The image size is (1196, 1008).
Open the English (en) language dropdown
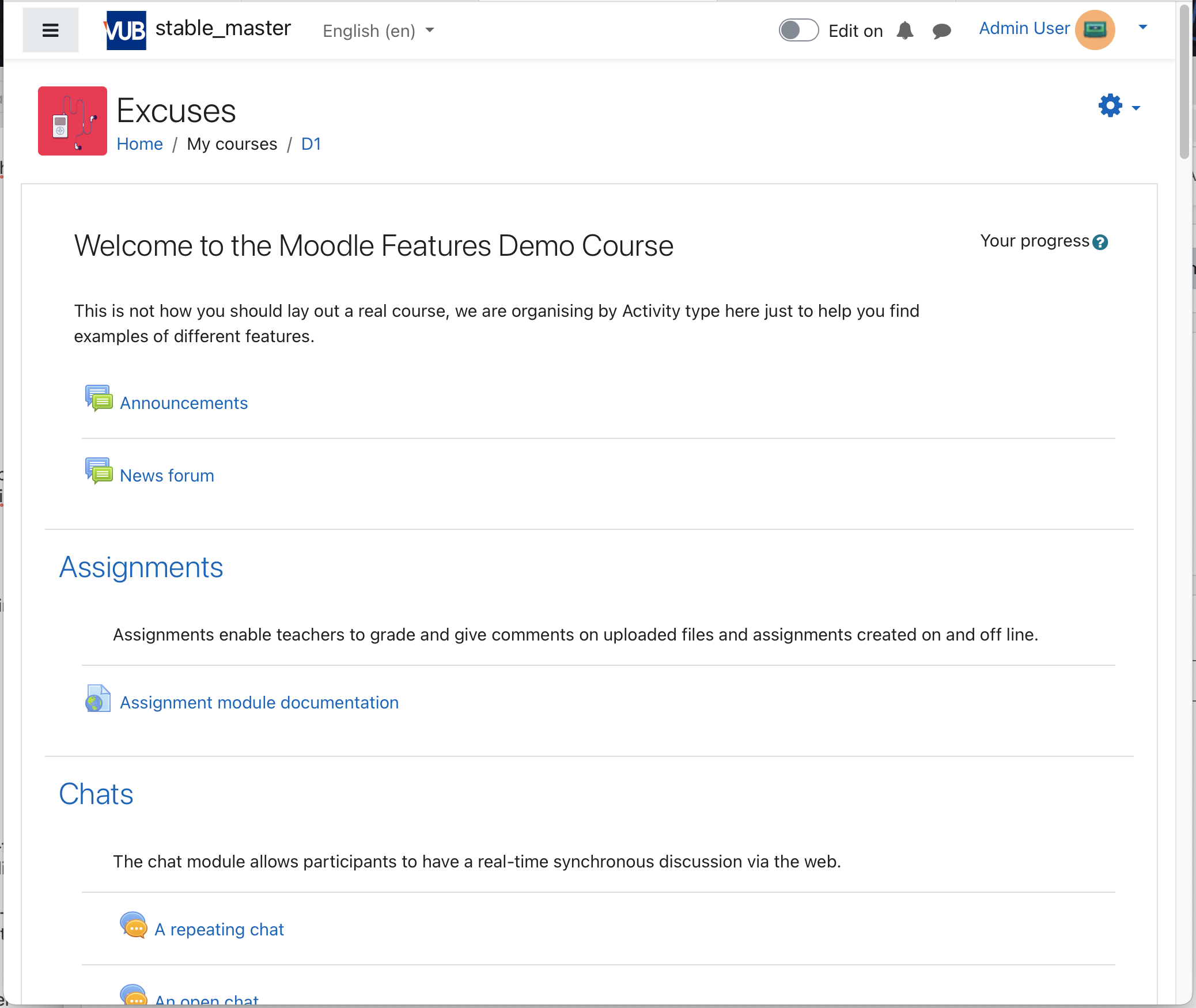[x=378, y=31]
